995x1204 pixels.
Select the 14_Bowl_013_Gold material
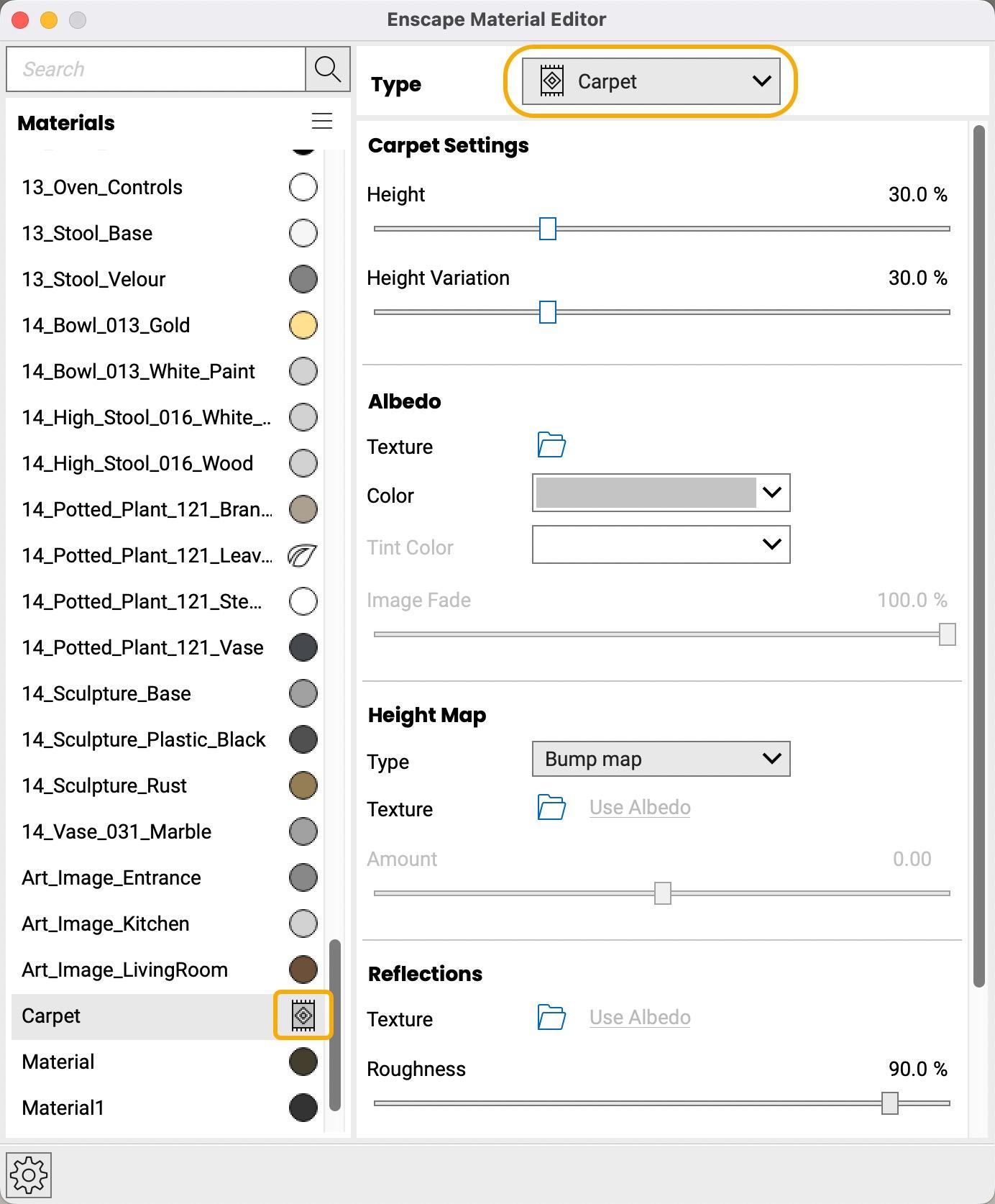[x=106, y=325]
